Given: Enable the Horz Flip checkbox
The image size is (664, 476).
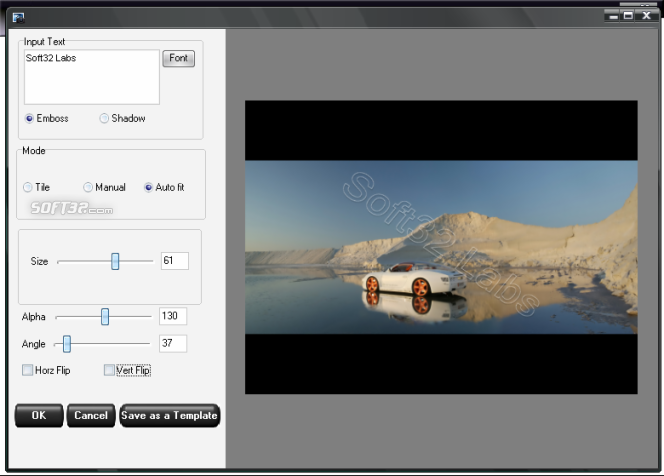Looking at the screenshot, I should (x=28, y=370).
